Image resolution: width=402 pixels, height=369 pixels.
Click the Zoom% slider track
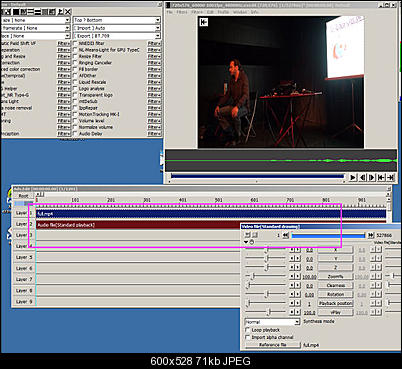coord(266,276)
